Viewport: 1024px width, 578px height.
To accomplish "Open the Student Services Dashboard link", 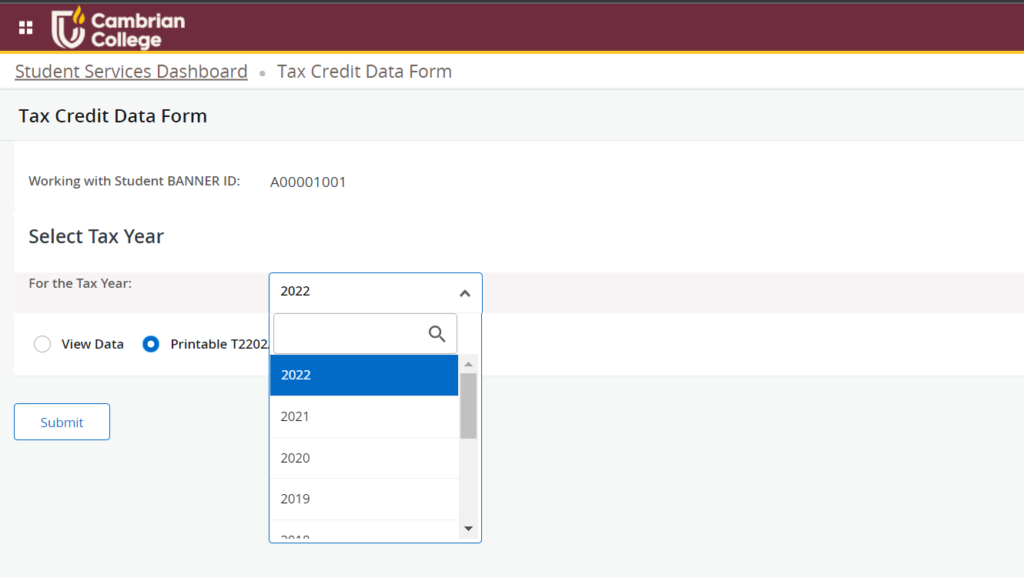I will click(131, 71).
